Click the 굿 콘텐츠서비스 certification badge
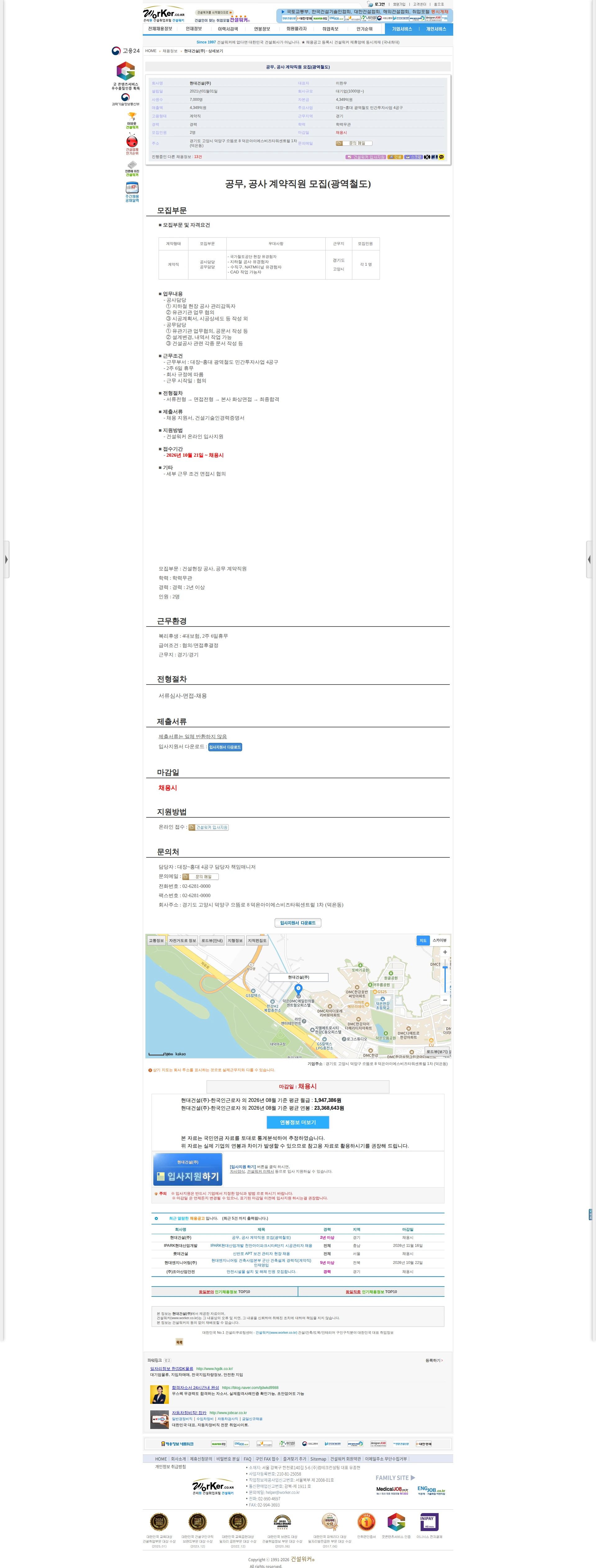This screenshot has width=596, height=1568. pyautogui.click(x=125, y=75)
